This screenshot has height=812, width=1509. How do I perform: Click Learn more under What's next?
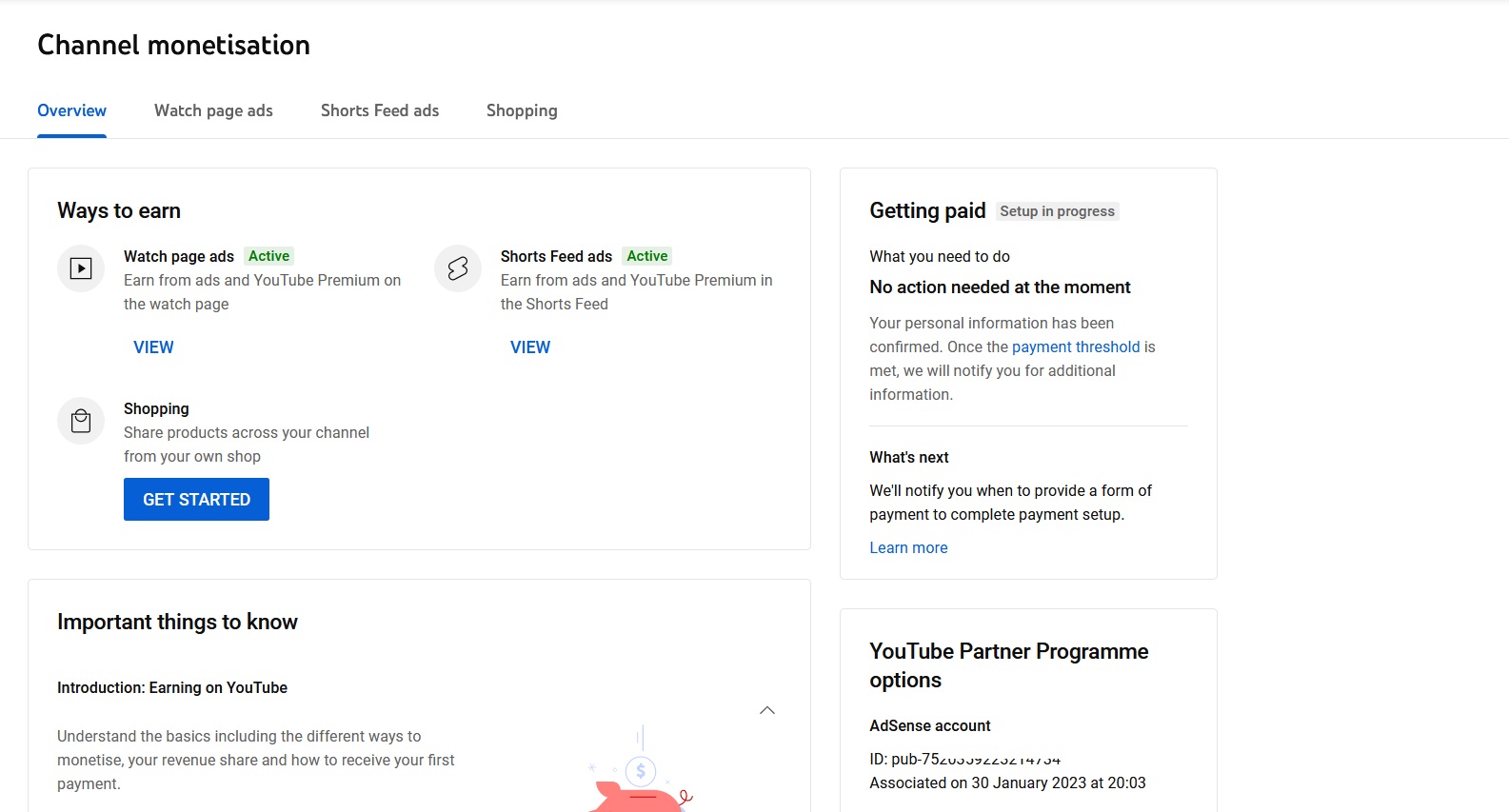pyautogui.click(x=908, y=547)
